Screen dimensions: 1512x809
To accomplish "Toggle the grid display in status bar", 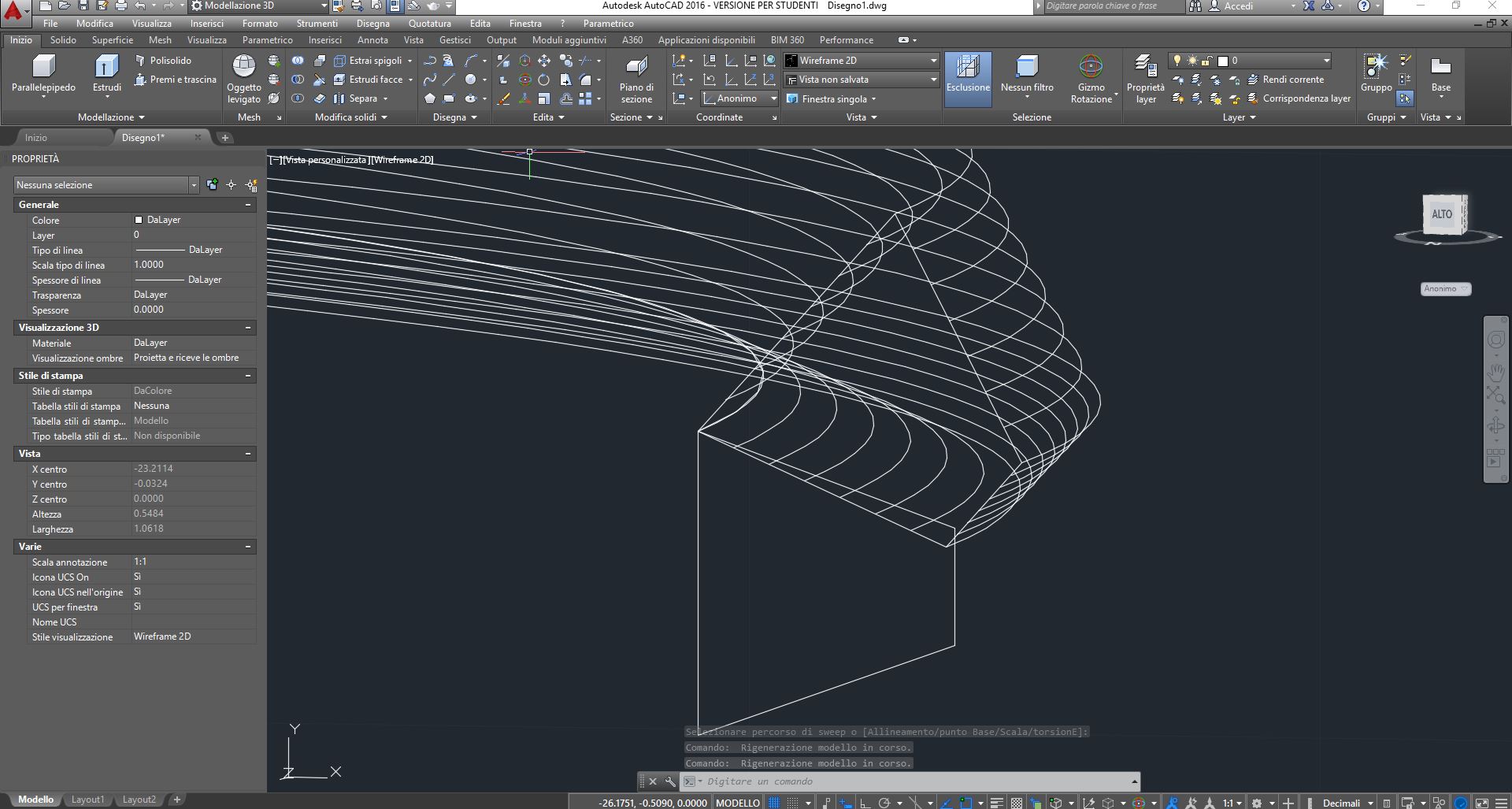I will [x=774, y=803].
